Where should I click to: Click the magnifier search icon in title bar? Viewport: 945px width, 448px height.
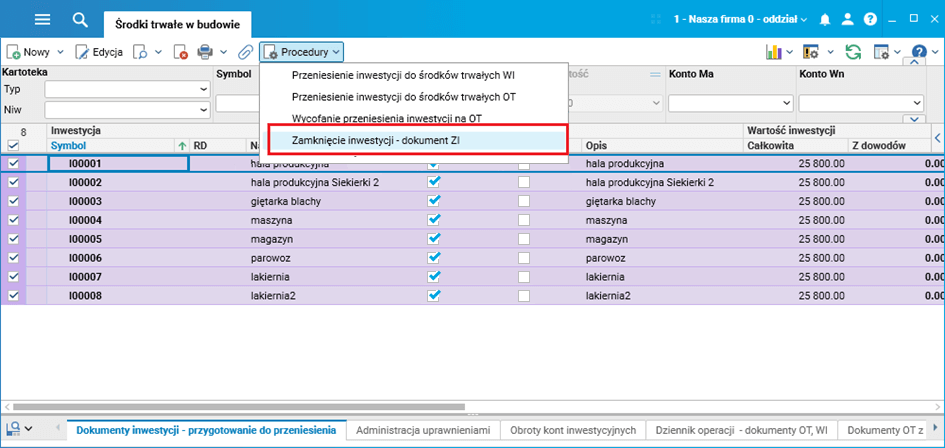point(80,19)
